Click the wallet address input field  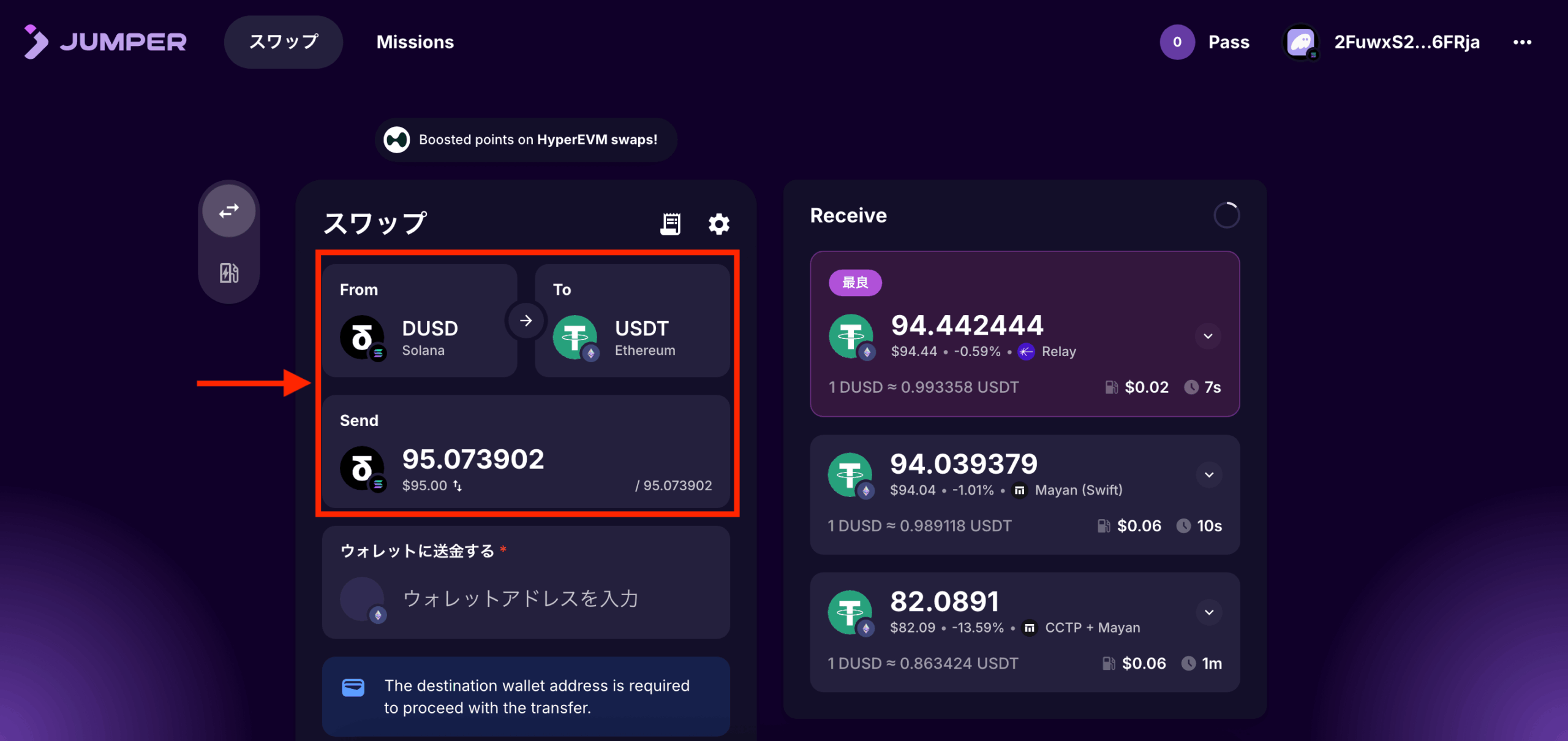[x=526, y=599]
